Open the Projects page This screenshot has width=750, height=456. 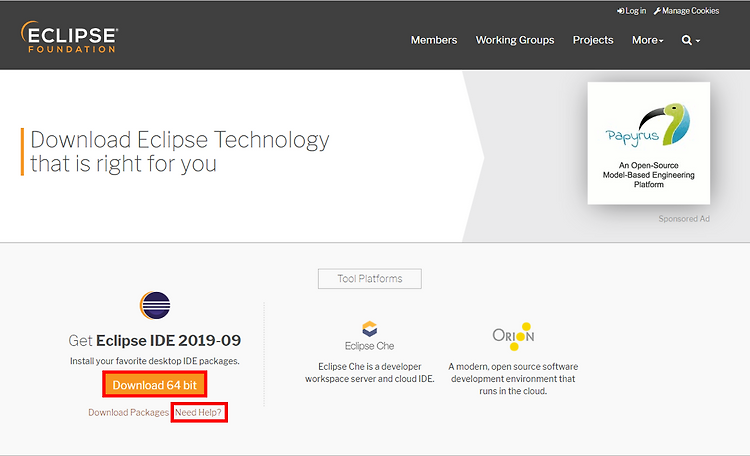pyautogui.click(x=593, y=40)
